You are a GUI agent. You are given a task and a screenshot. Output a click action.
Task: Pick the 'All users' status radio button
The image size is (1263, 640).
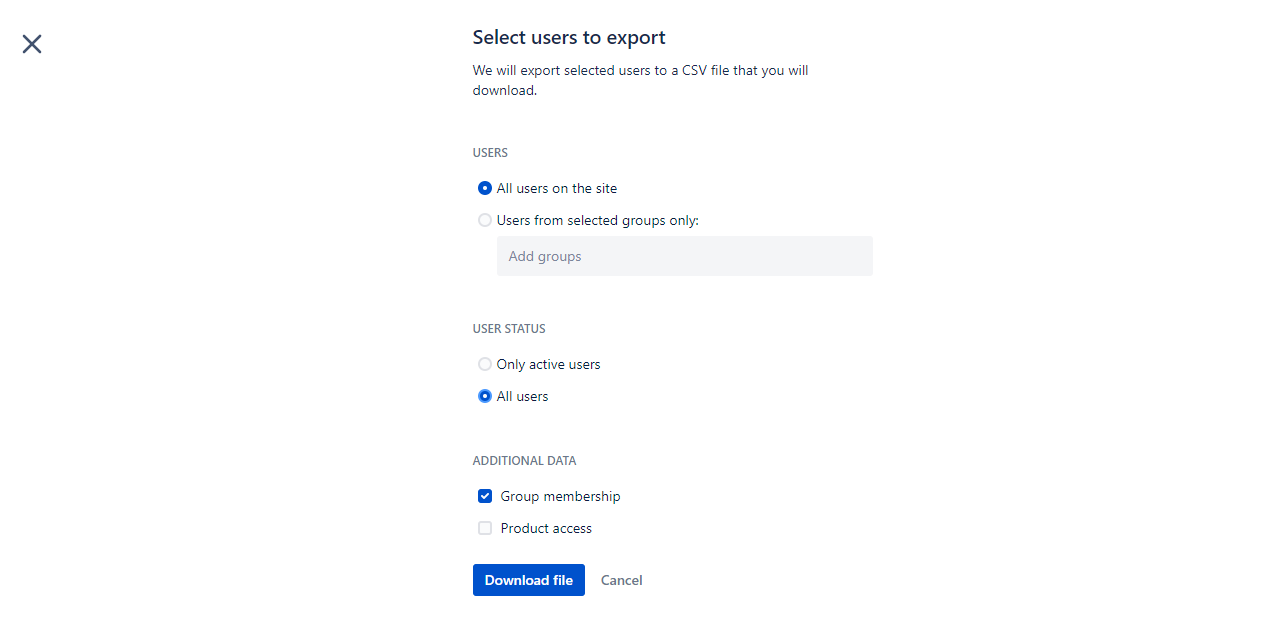(485, 396)
